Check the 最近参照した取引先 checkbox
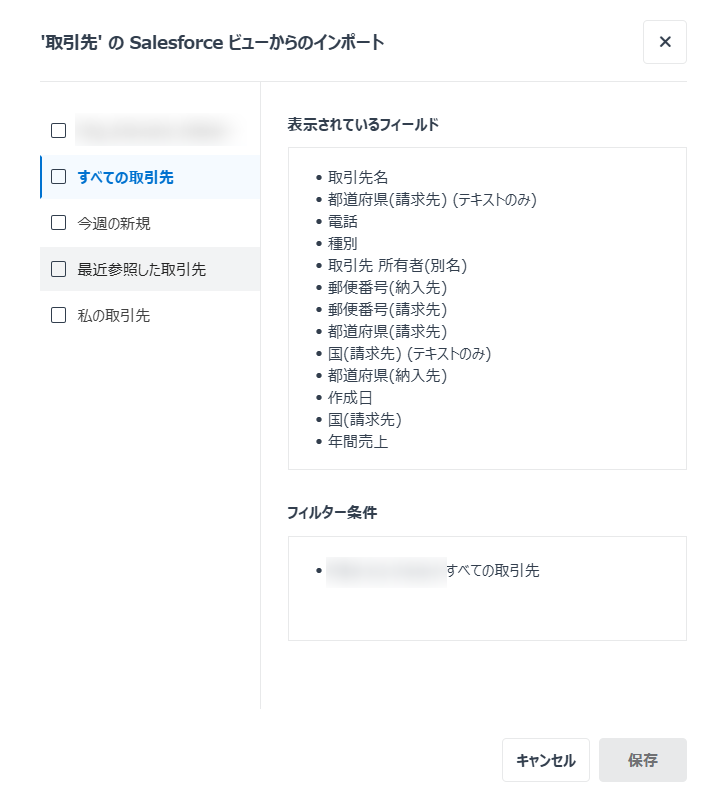The width and height of the screenshot is (728, 796). 58,269
